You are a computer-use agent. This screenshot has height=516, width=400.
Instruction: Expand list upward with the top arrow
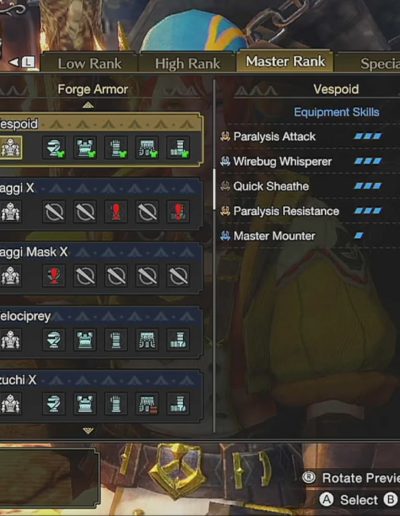88,105
